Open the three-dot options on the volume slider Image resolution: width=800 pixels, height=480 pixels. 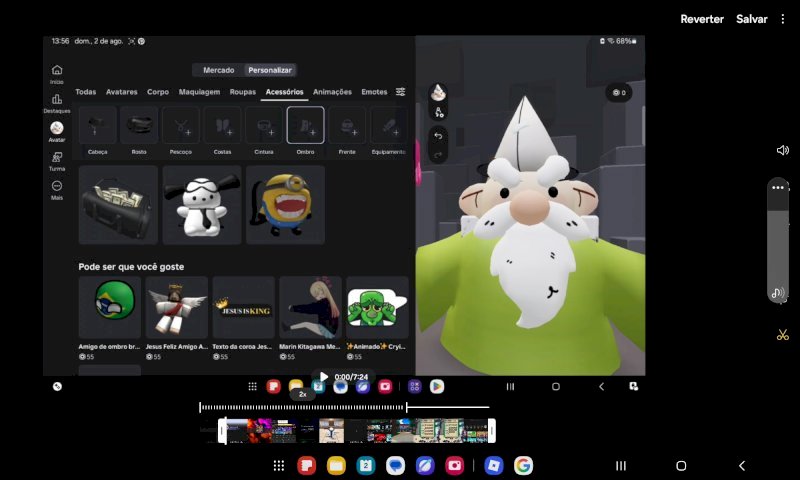pos(778,188)
